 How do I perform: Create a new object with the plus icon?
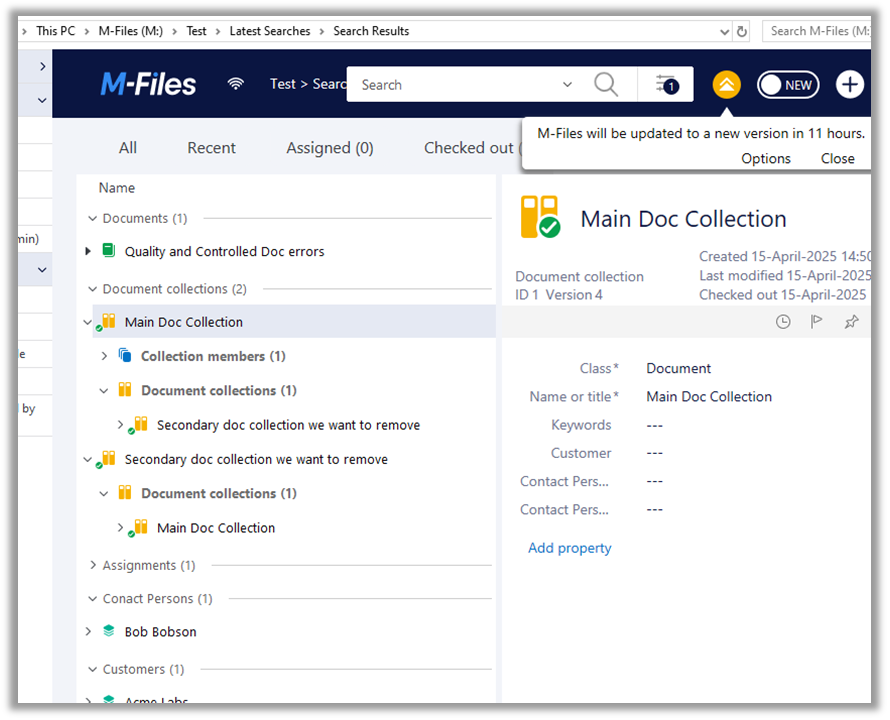click(849, 84)
